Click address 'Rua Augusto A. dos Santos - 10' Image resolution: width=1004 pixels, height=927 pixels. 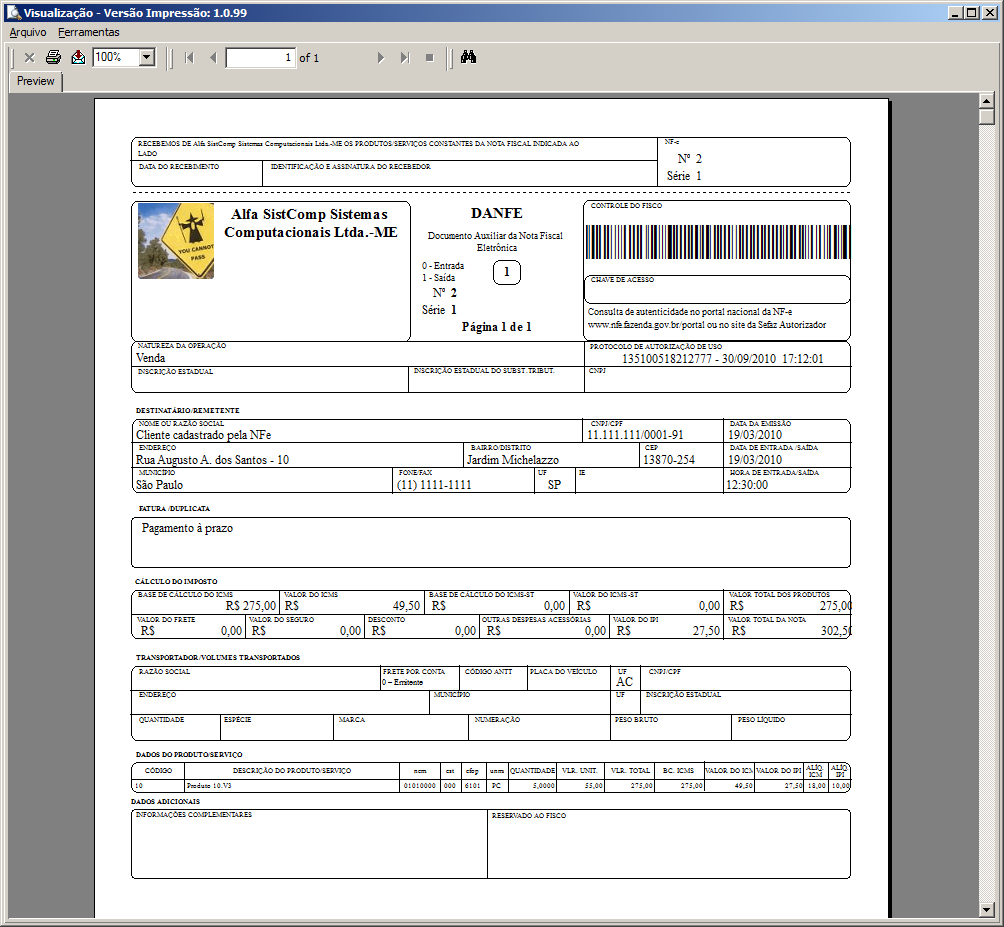(213, 460)
